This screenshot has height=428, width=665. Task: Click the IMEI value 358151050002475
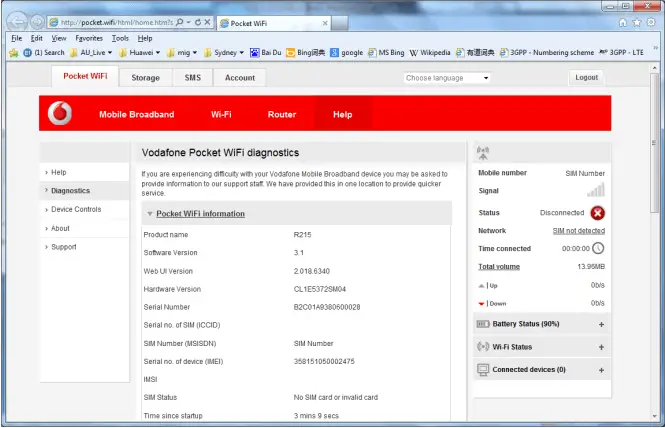pyautogui.click(x=324, y=361)
